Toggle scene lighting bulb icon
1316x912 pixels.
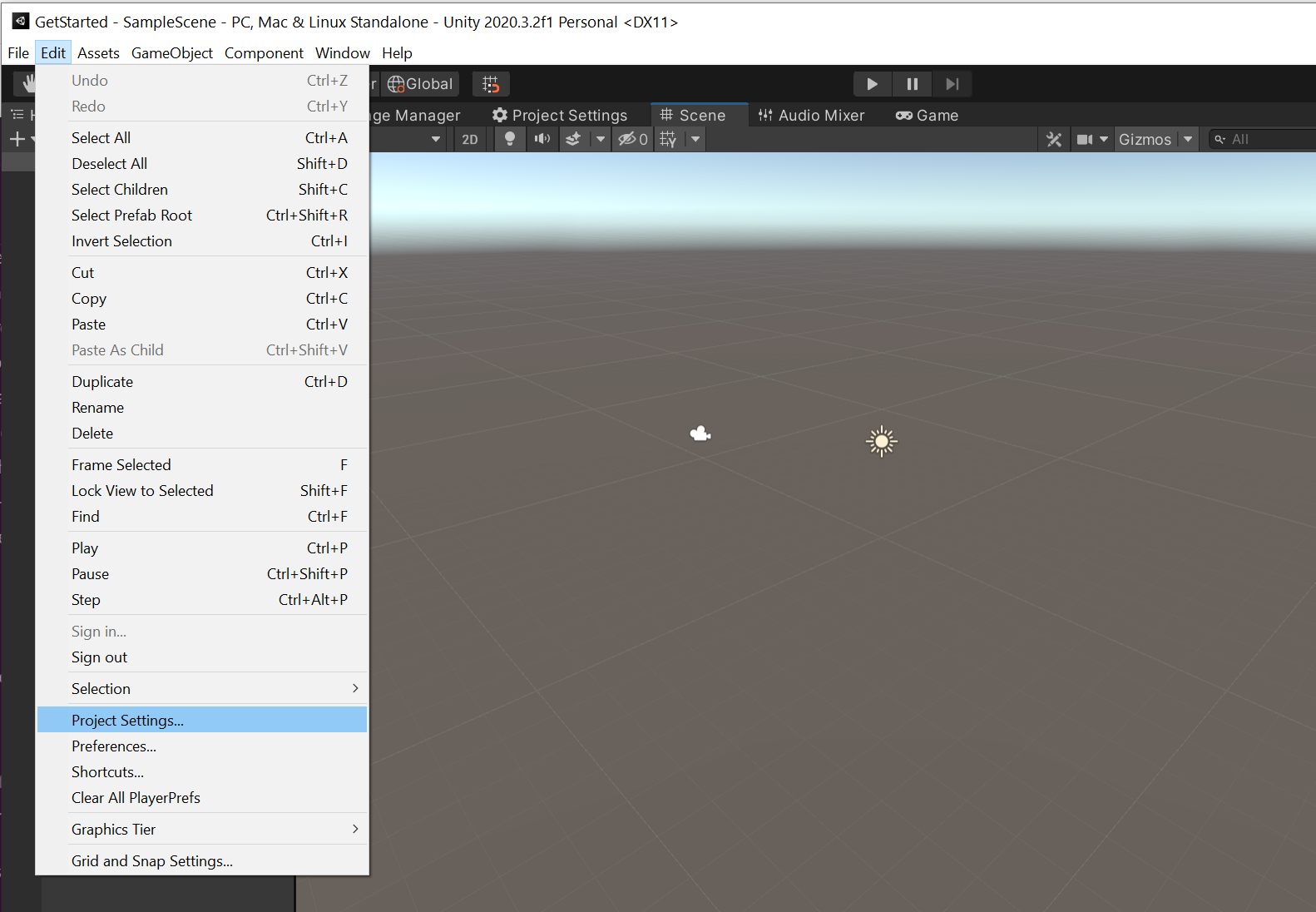click(x=510, y=139)
